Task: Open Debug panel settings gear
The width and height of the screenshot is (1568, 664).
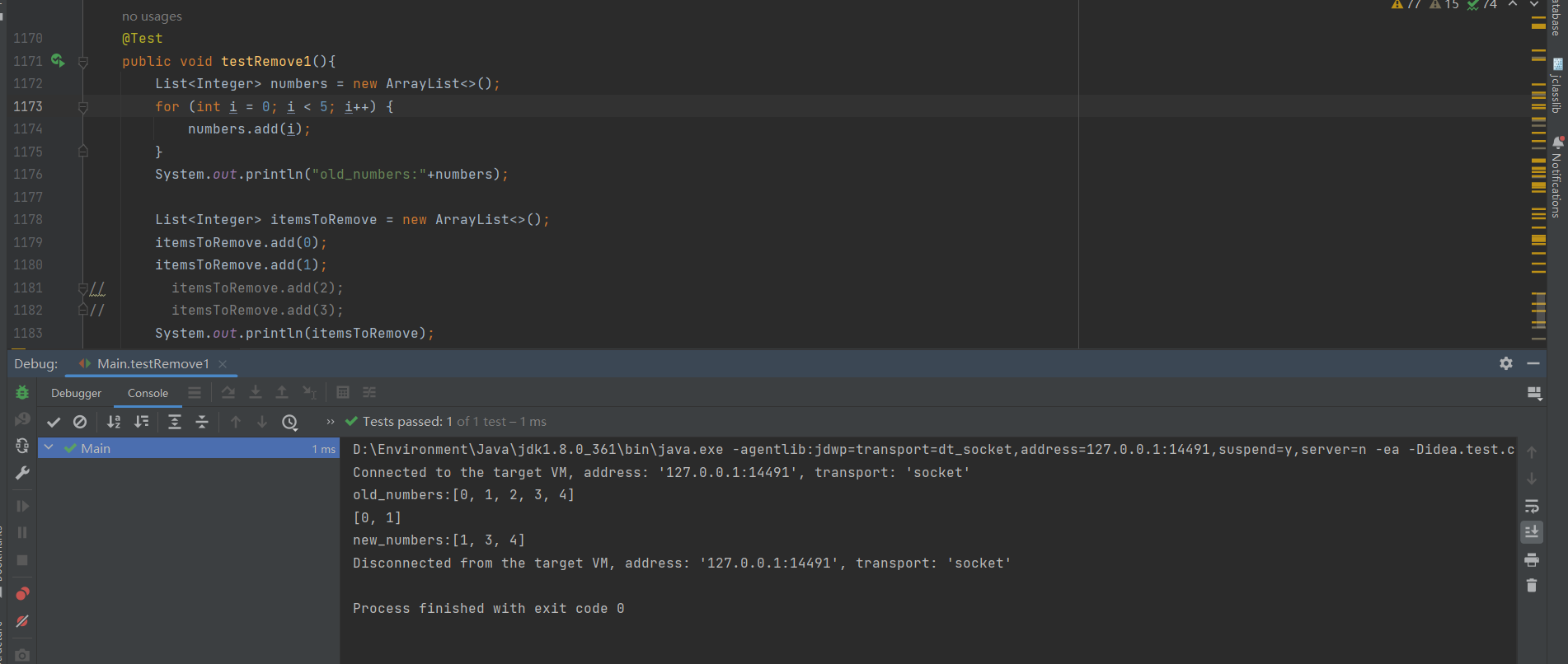Action: (x=1506, y=363)
